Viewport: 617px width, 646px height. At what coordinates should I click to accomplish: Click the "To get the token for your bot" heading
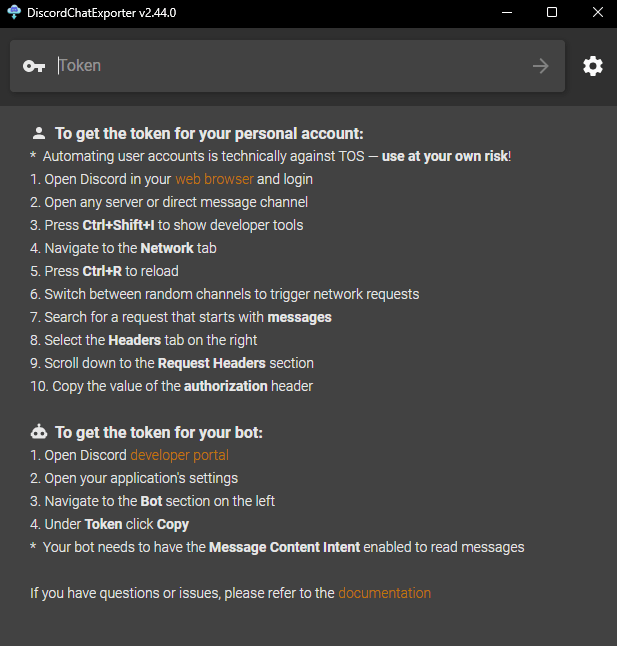tap(159, 433)
